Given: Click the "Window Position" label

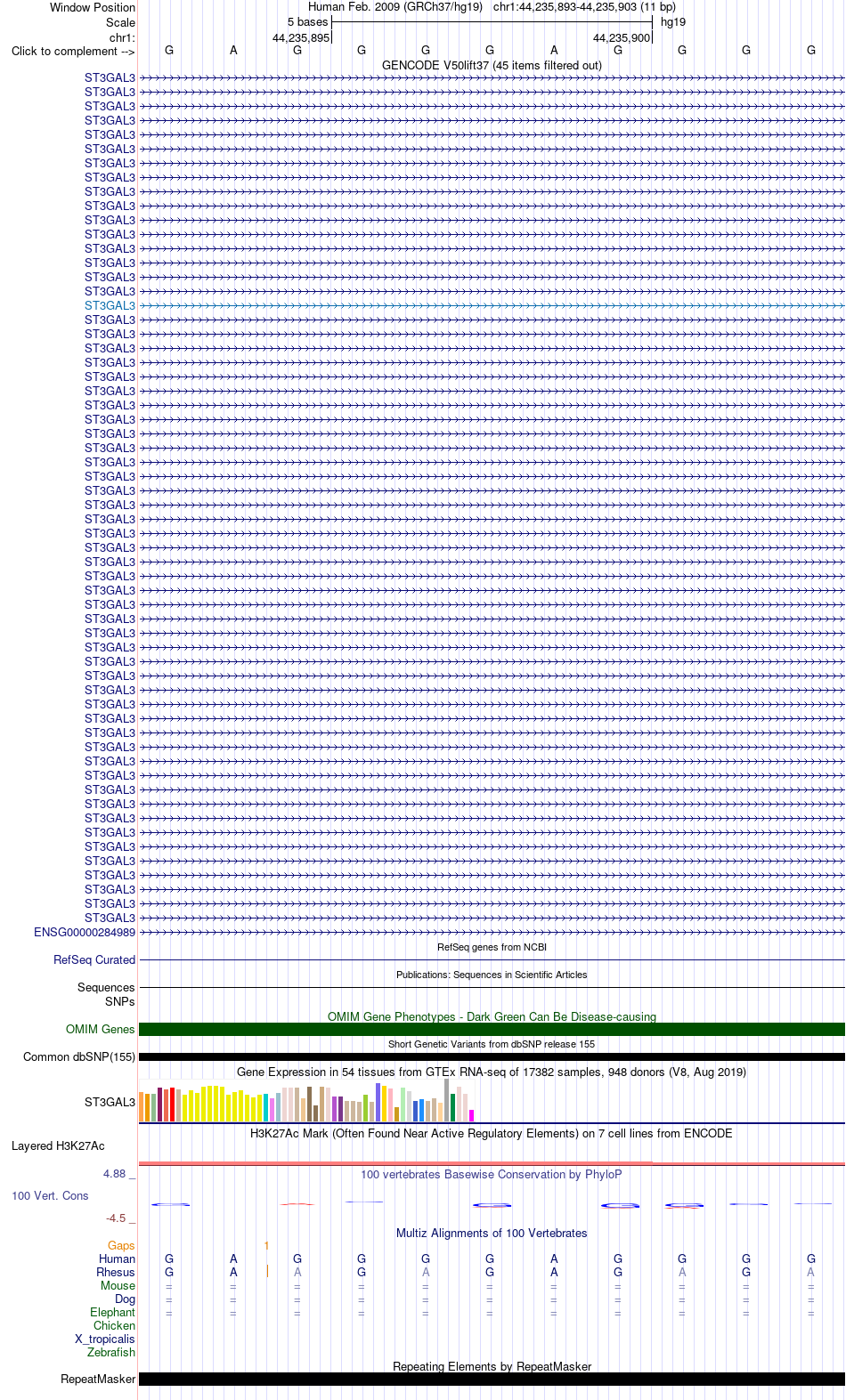Looking at the screenshot, I should tap(93, 7).
